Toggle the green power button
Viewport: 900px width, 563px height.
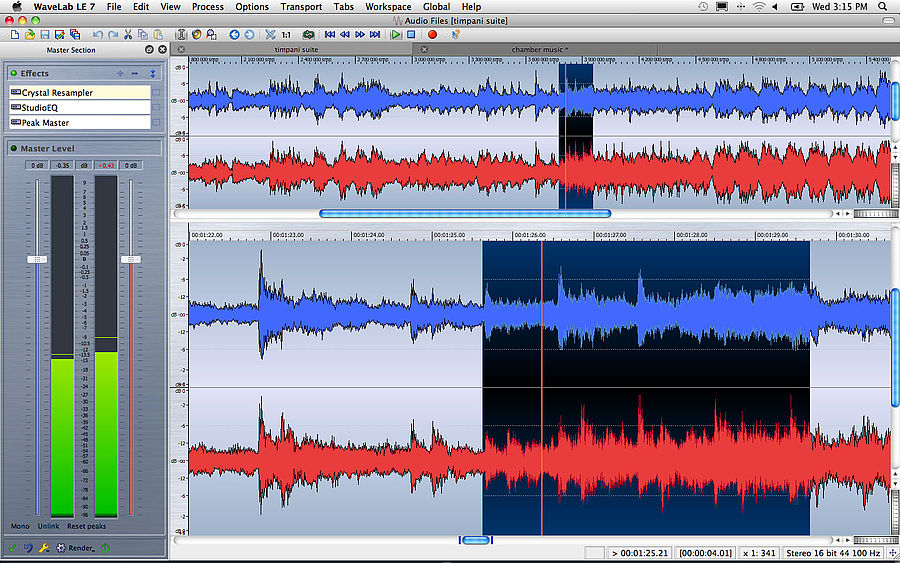coord(105,548)
